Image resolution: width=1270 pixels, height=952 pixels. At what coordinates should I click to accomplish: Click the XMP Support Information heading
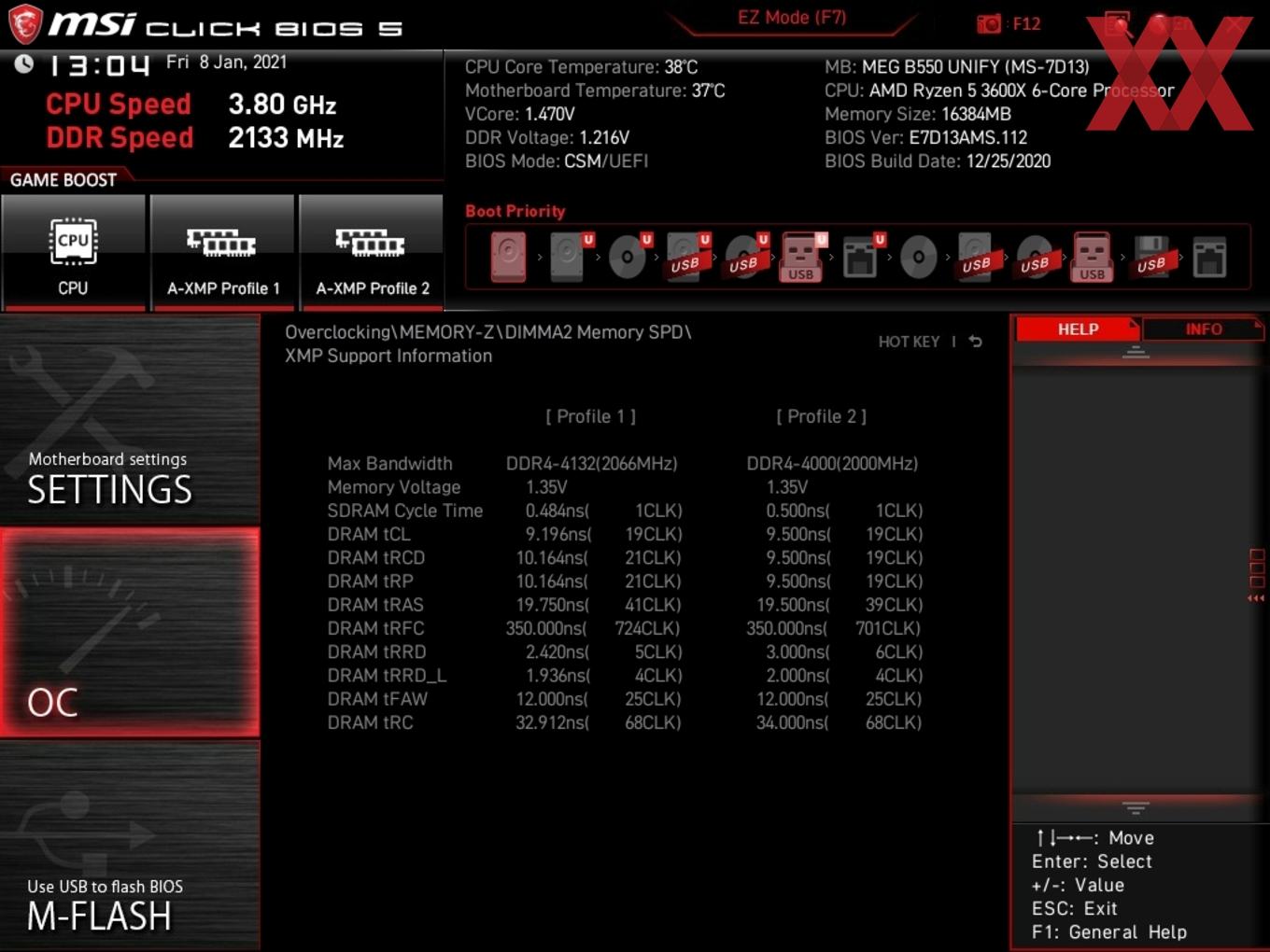[388, 356]
